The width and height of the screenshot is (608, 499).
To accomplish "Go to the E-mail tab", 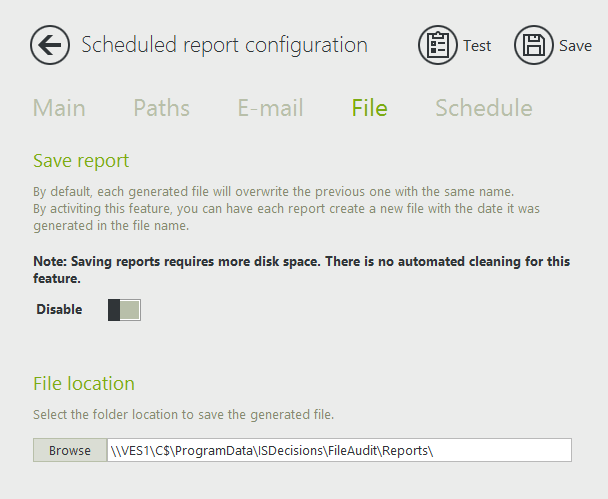I will (x=270, y=108).
